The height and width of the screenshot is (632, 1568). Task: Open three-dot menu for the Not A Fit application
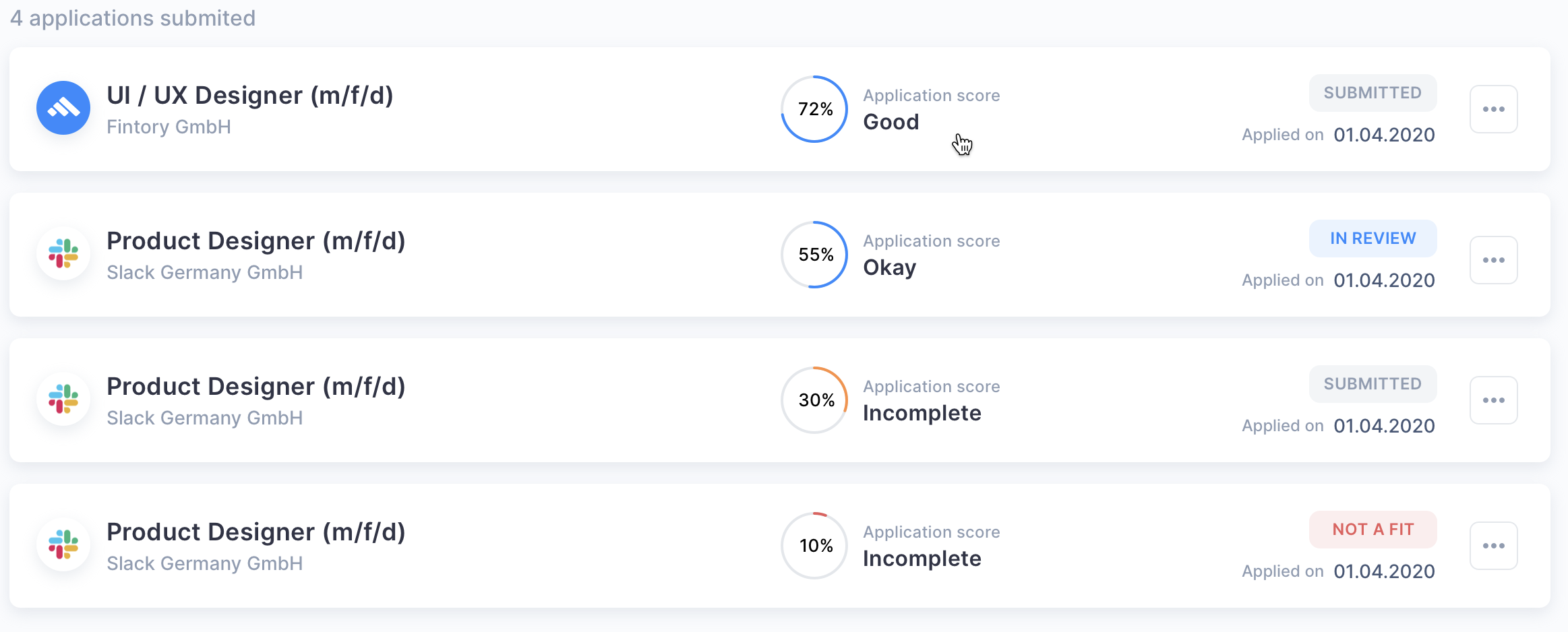point(1493,546)
